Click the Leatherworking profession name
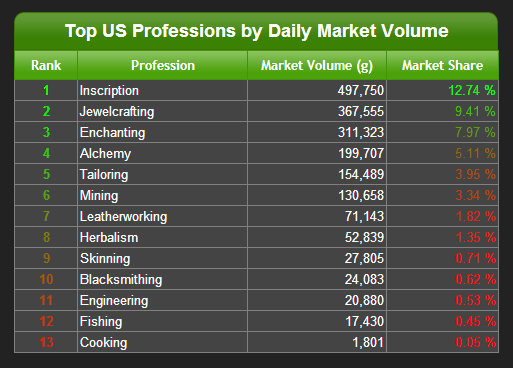 click(x=123, y=217)
